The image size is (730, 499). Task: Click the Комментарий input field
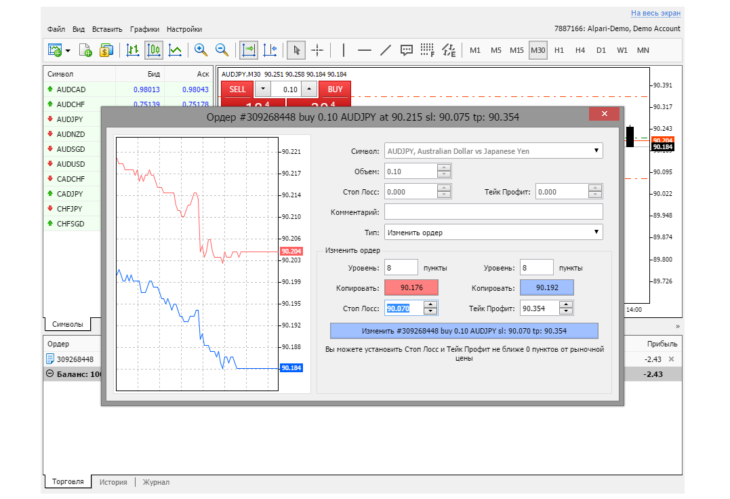tap(493, 212)
